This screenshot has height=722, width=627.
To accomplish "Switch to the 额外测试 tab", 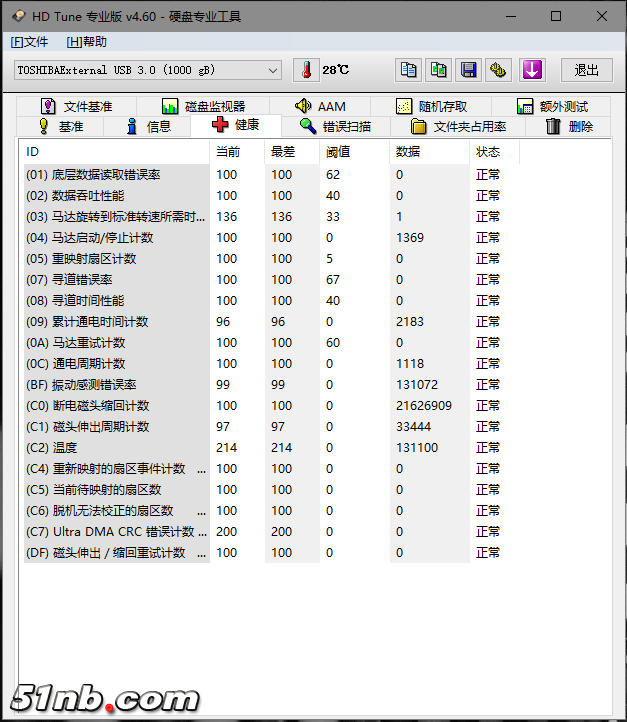I will (x=552, y=106).
